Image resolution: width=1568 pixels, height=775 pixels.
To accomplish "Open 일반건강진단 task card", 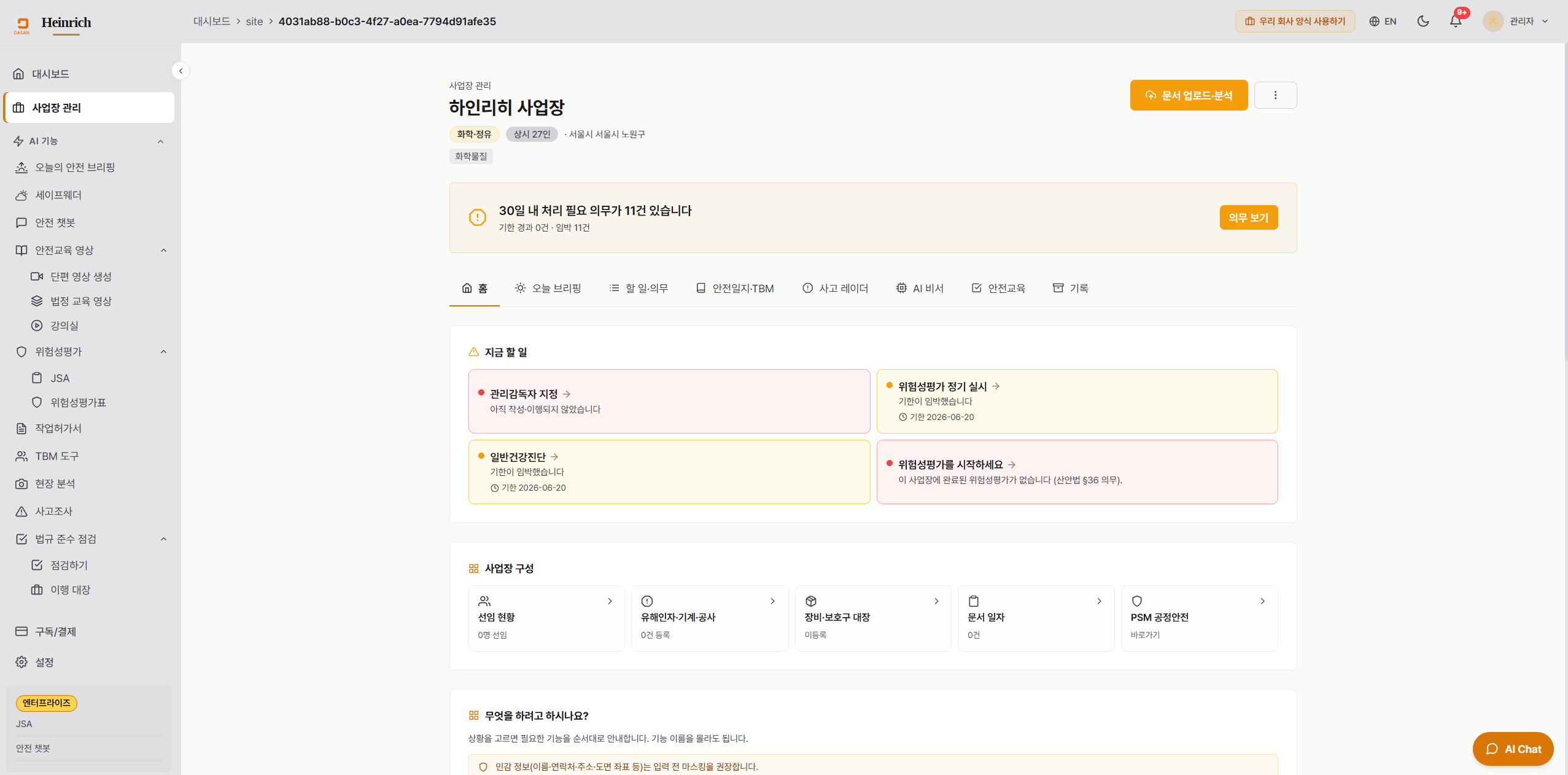I will pos(669,472).
